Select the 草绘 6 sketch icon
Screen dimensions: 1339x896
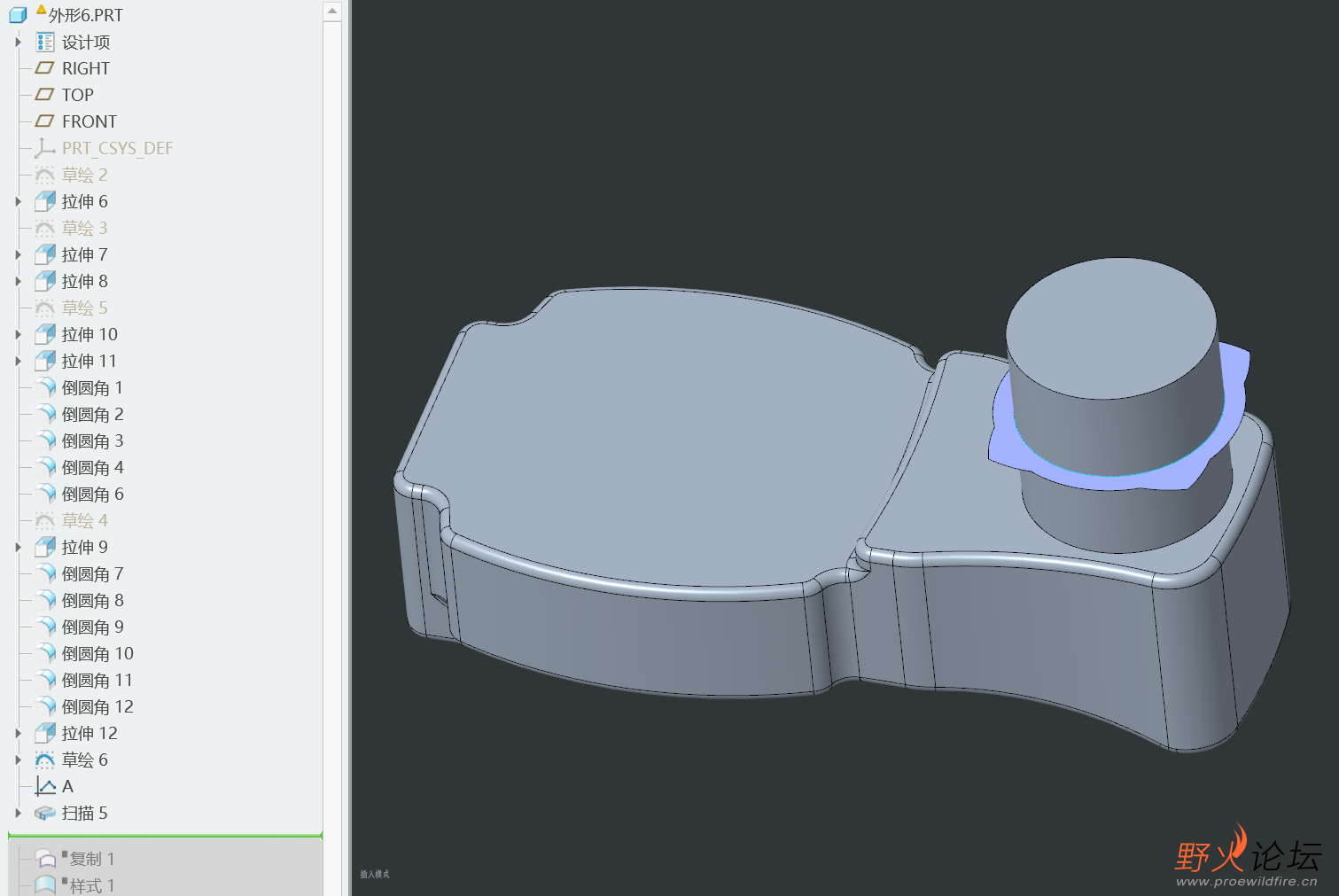click(44, 760)
